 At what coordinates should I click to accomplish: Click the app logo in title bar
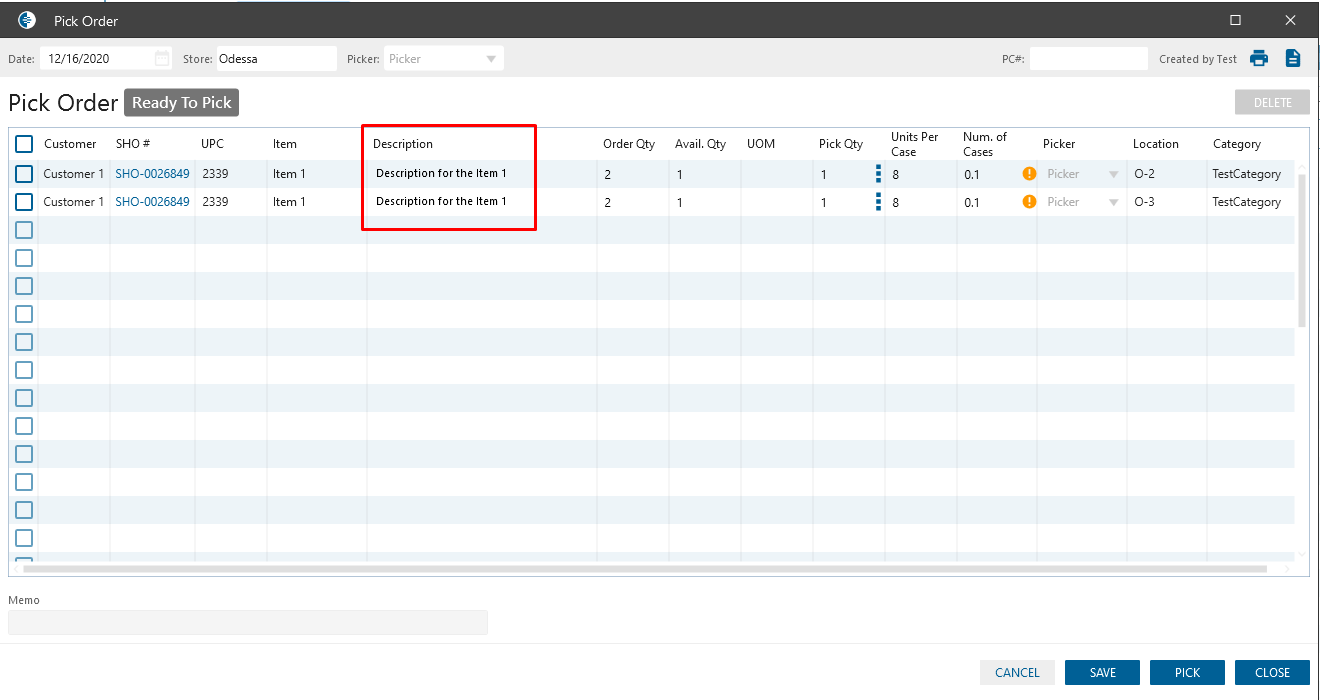coord(27,20)
